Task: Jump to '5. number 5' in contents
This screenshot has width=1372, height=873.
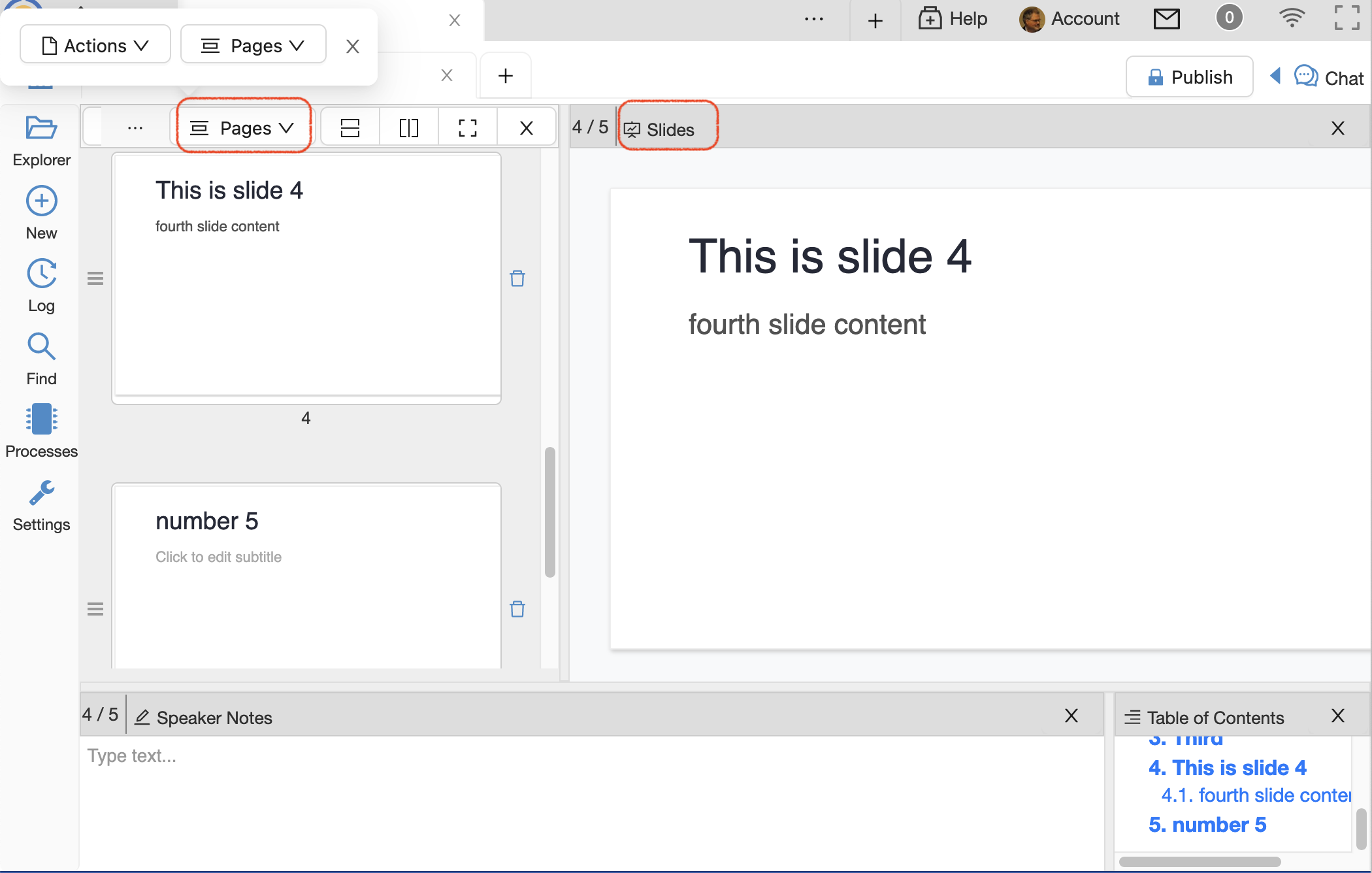Action: (1207, 825)
